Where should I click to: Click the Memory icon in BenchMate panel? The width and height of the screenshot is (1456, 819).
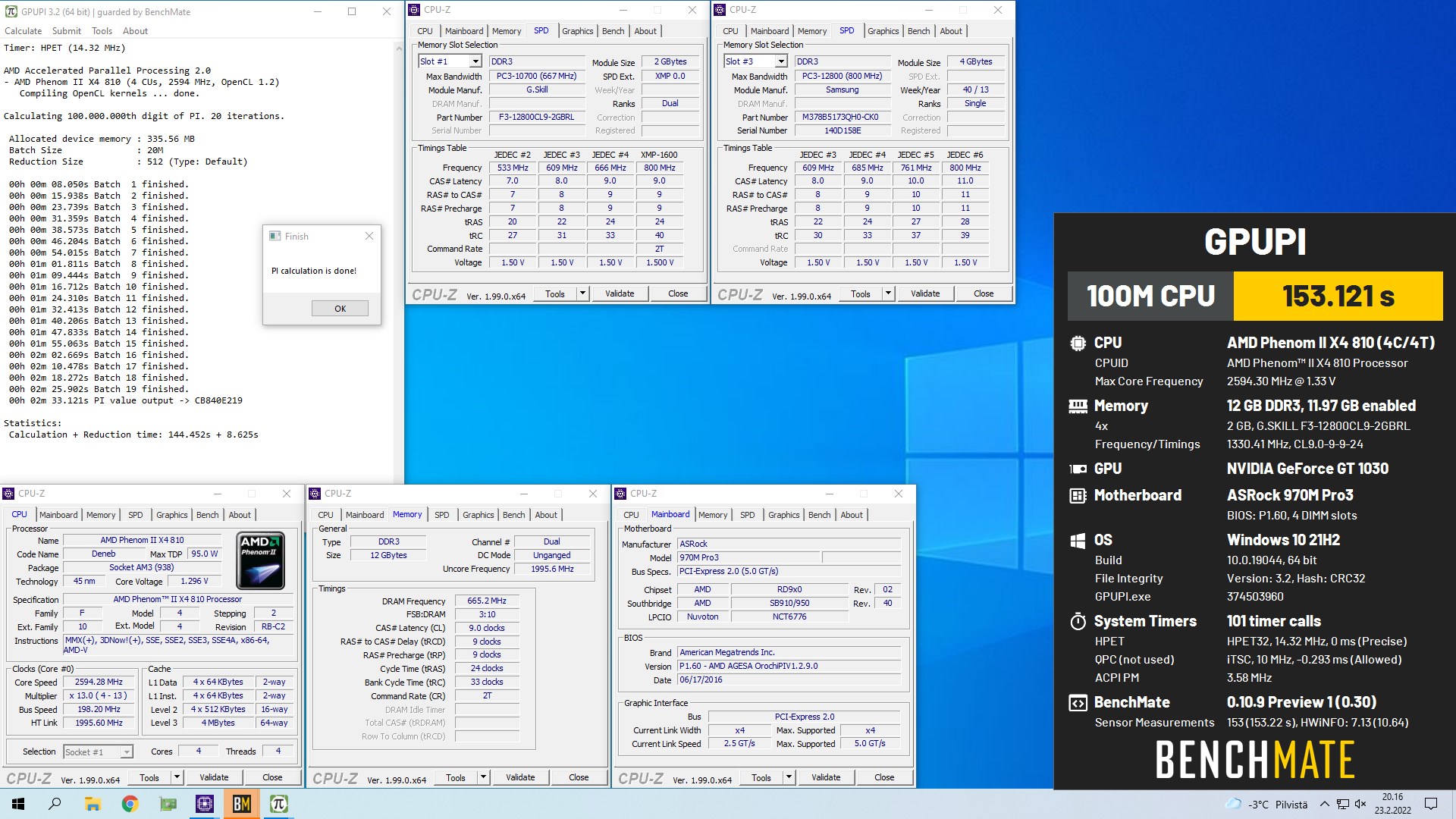coord(1078,406)
